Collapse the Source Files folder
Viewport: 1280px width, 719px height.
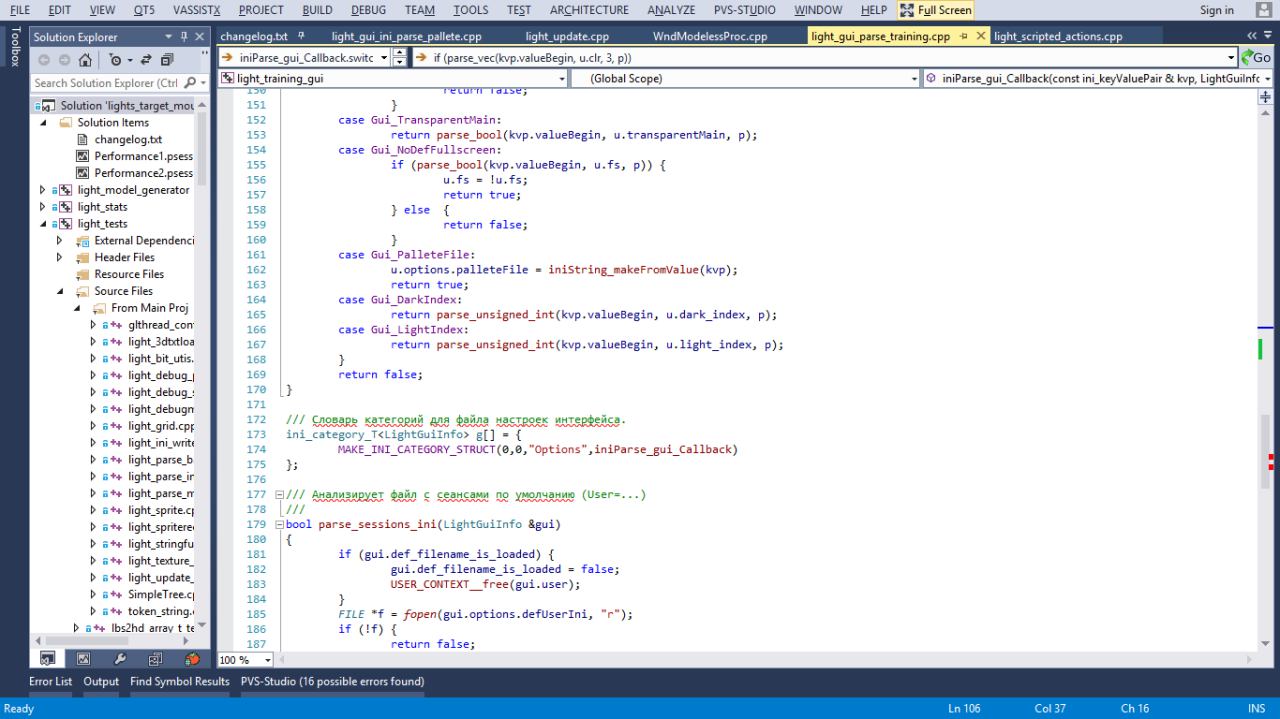click(x=60, y=292)
